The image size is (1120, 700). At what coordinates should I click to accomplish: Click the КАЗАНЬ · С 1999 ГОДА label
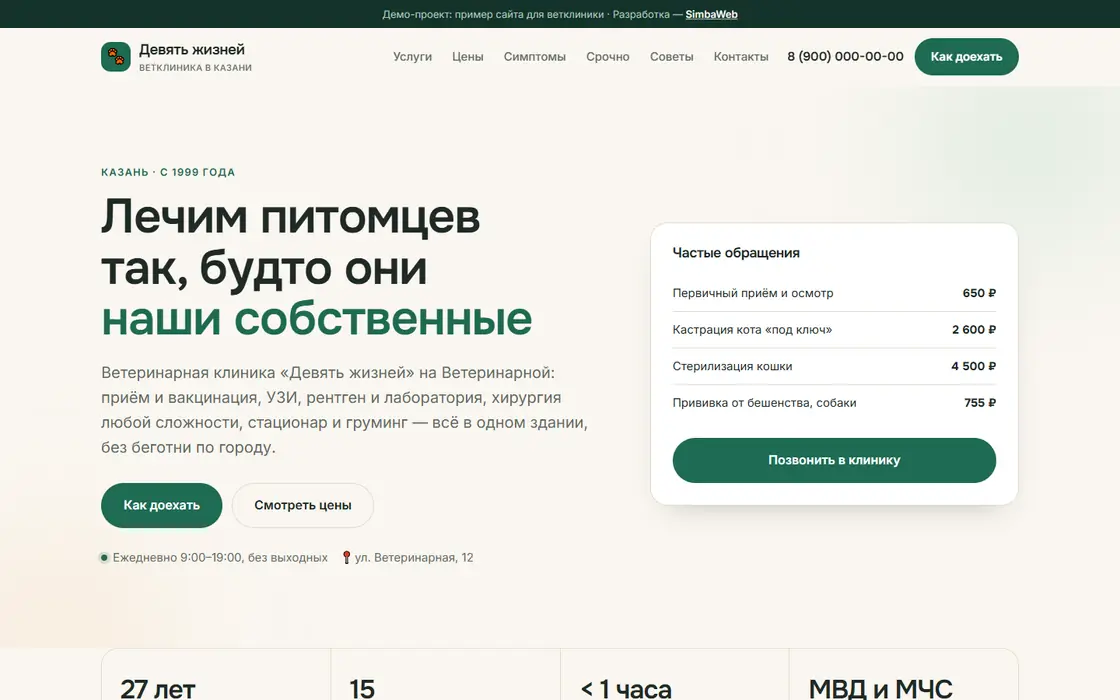pos(168,172)
